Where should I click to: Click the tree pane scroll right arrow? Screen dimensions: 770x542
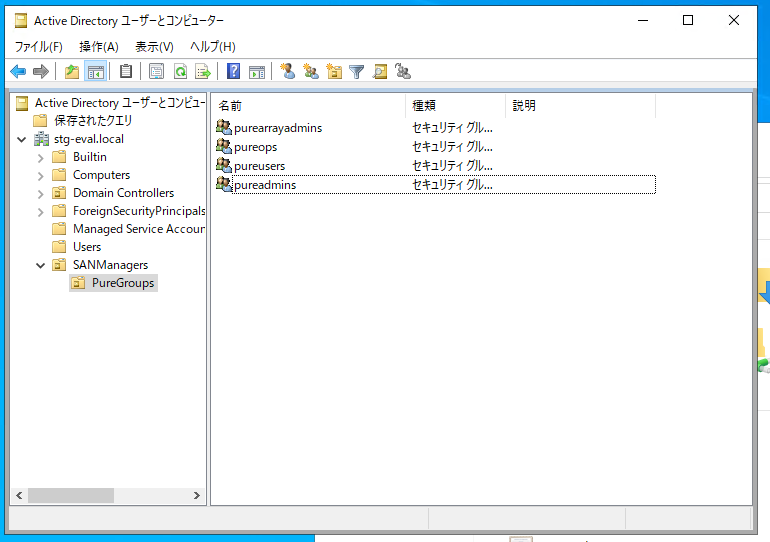(196, 495)
